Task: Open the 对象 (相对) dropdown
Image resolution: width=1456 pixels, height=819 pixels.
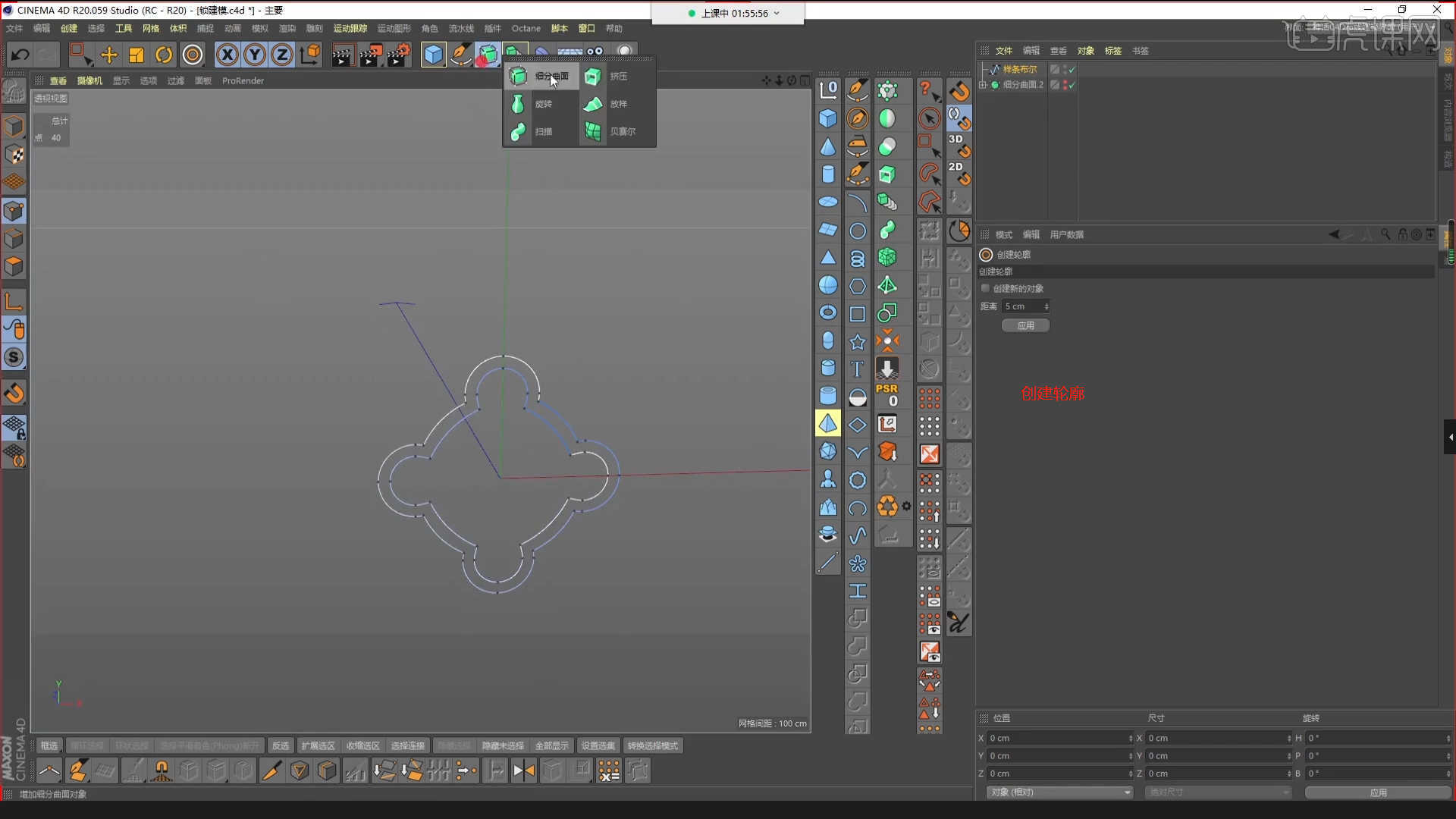Action: click(1059, 792)
